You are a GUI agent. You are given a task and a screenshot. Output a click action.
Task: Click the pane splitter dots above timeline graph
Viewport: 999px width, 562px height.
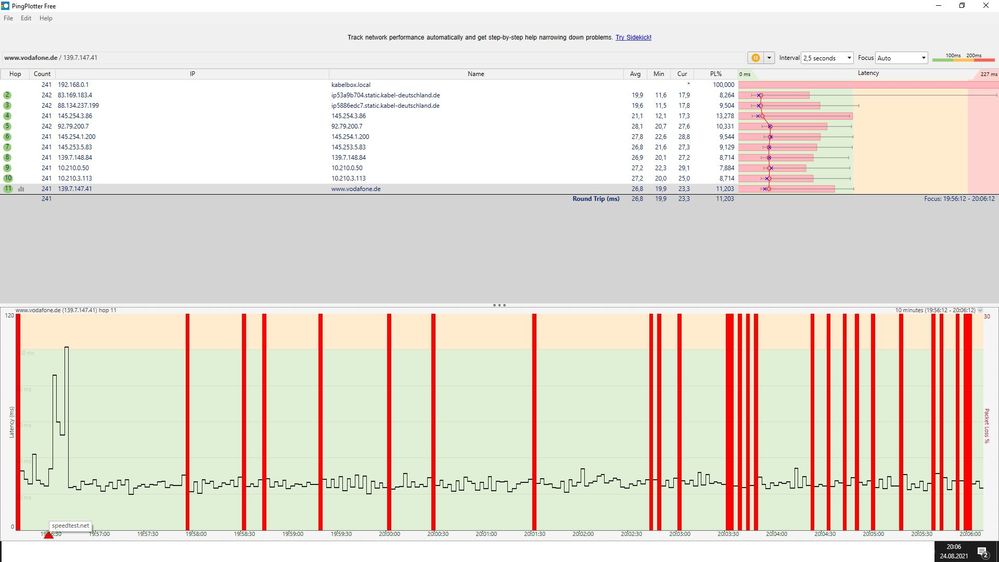[x=499, y=305]
